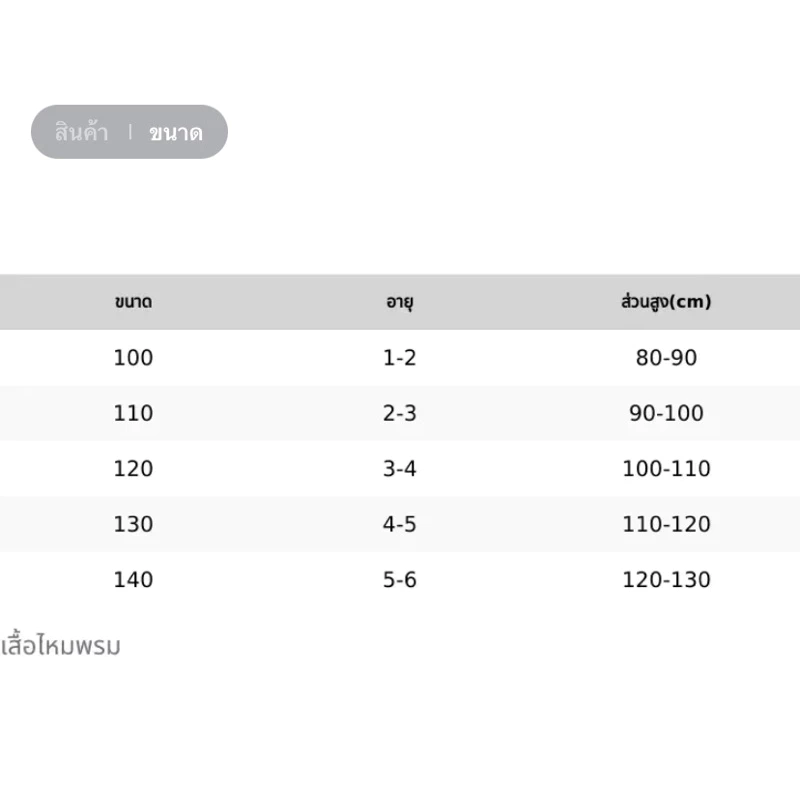This screenshot has height=800, width=800.
Task: Click age range 2-3 cell
Action: coord(399,413)
